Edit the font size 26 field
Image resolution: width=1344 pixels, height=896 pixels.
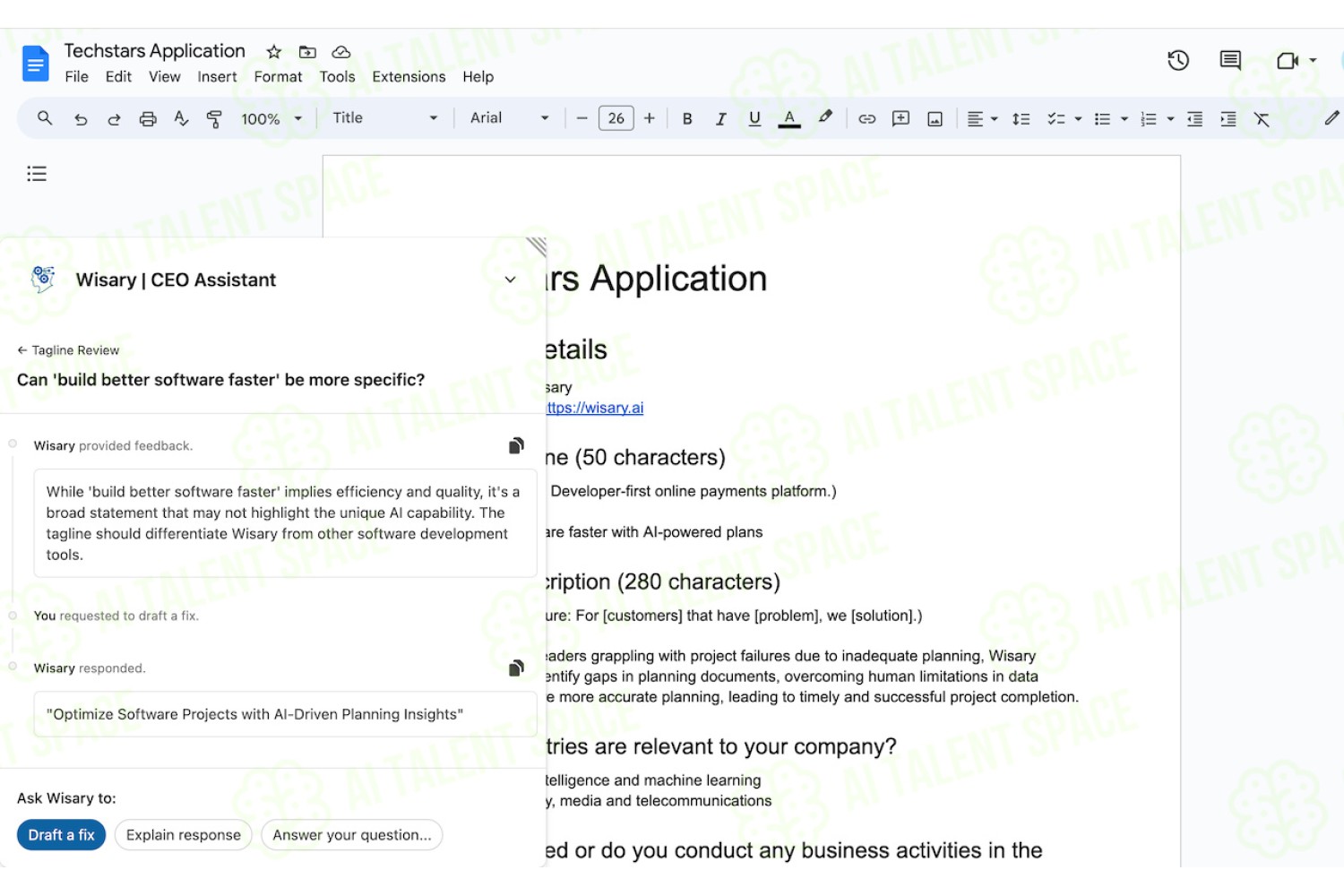(x=616, y=118)
